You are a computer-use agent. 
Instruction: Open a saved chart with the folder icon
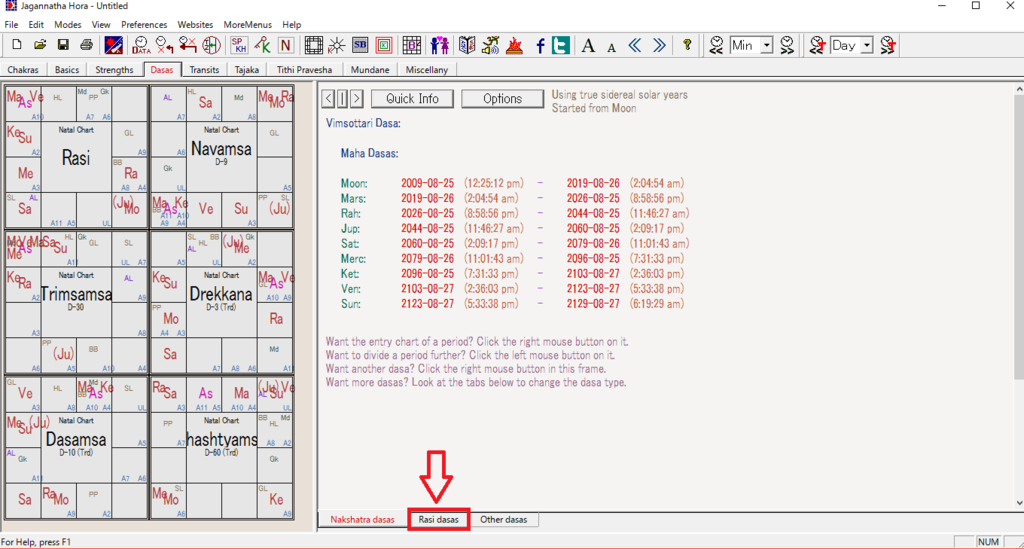[x=40, y=45]
